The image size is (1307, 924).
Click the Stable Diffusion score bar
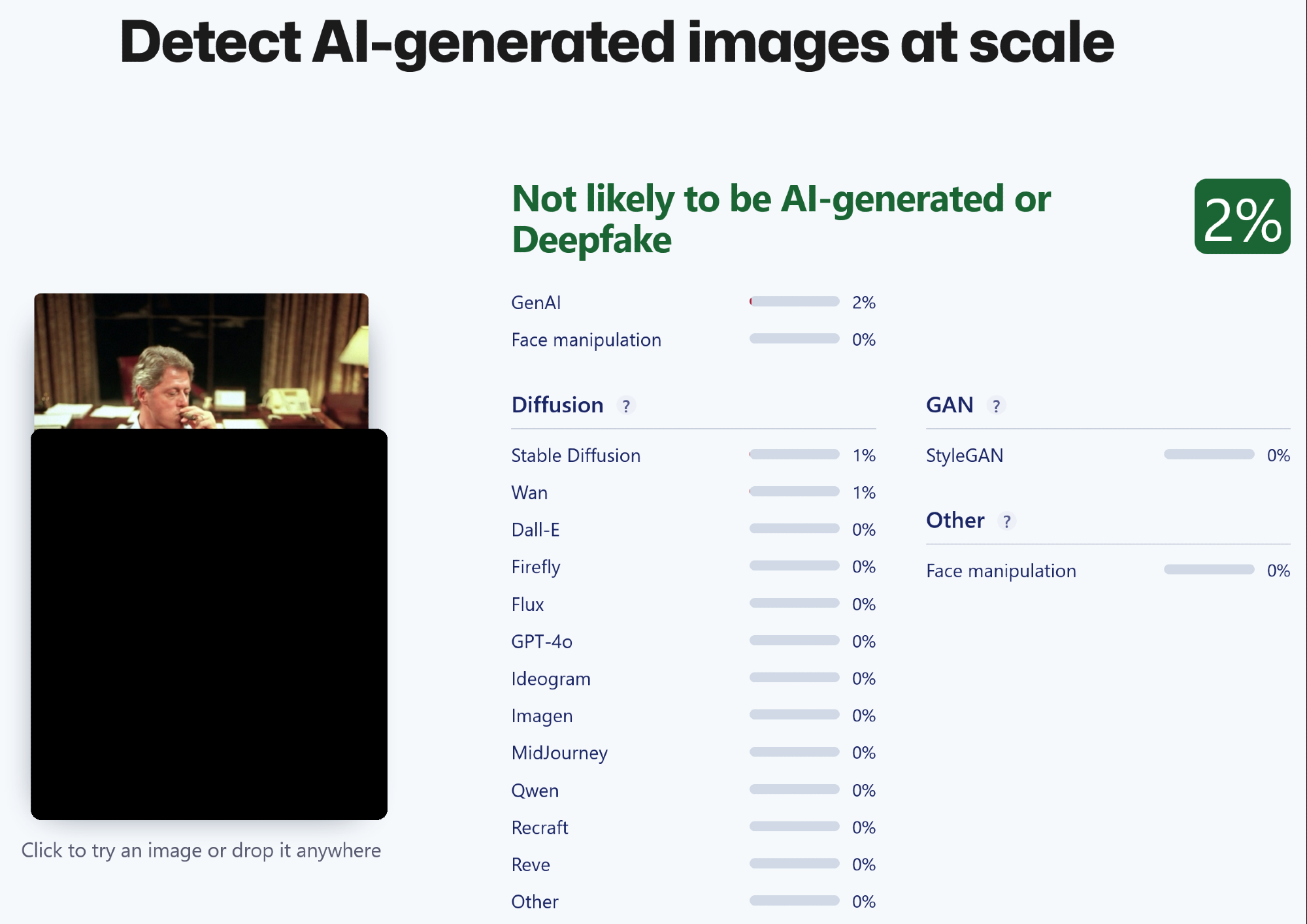(794, 455)
